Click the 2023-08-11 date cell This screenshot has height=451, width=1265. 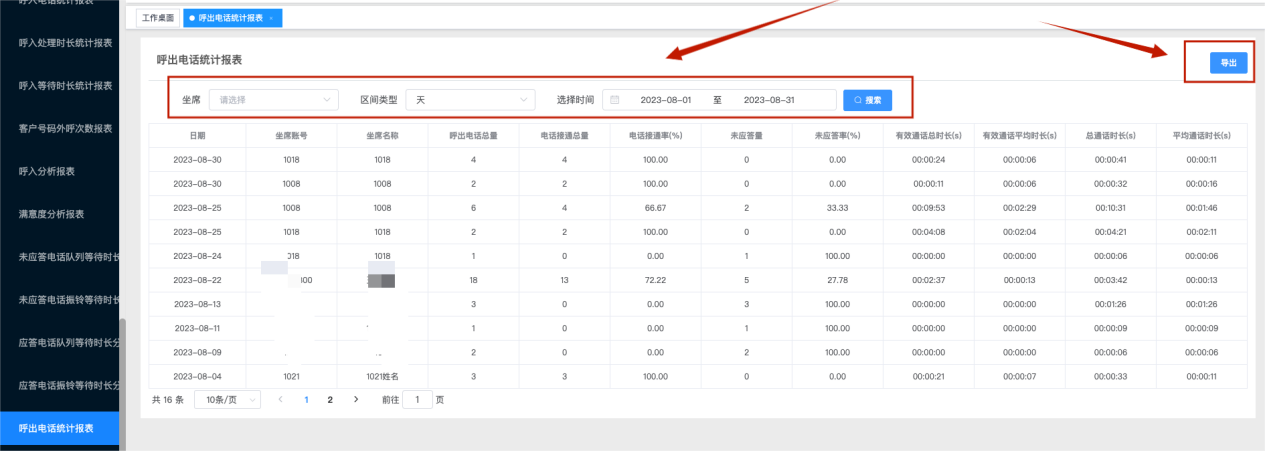point(197,328)
